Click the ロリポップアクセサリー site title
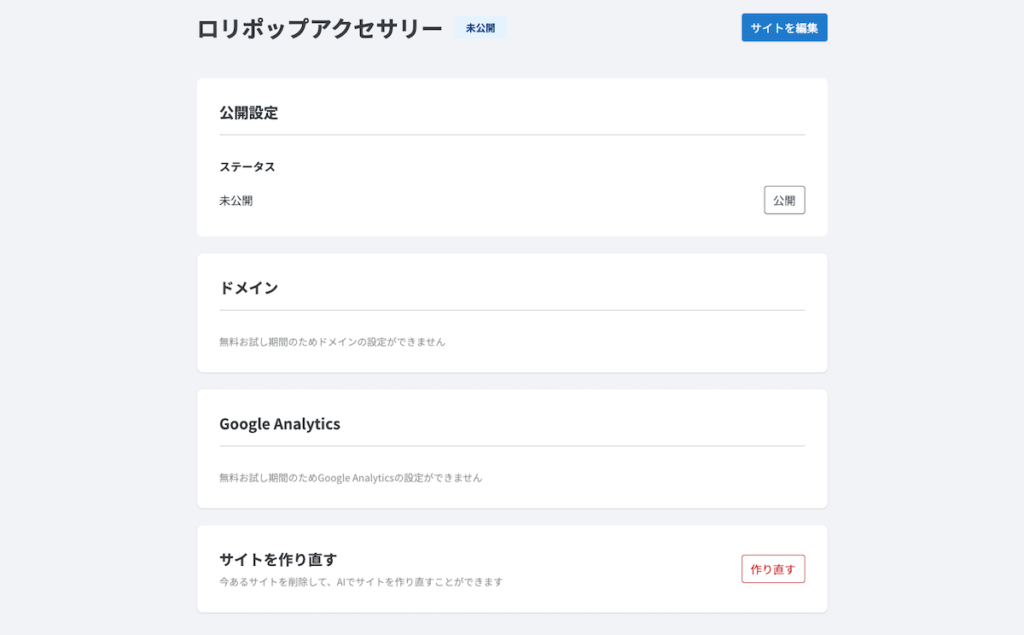The width and height of the screenshot is (1024, 635). 318,28
